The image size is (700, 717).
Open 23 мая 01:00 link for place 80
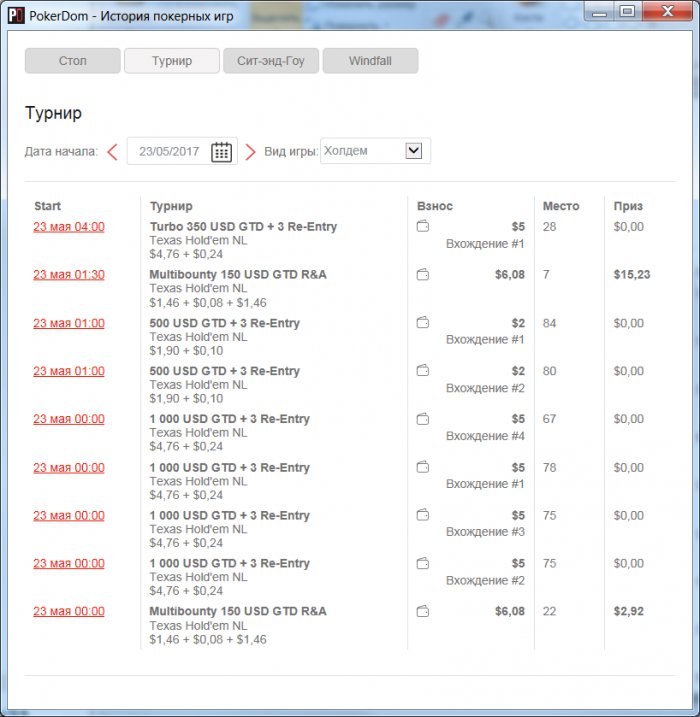click(69, 371)
